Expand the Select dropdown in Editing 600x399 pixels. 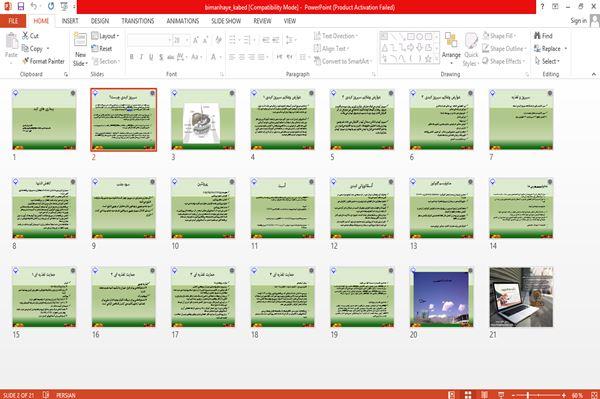point(547,61)
